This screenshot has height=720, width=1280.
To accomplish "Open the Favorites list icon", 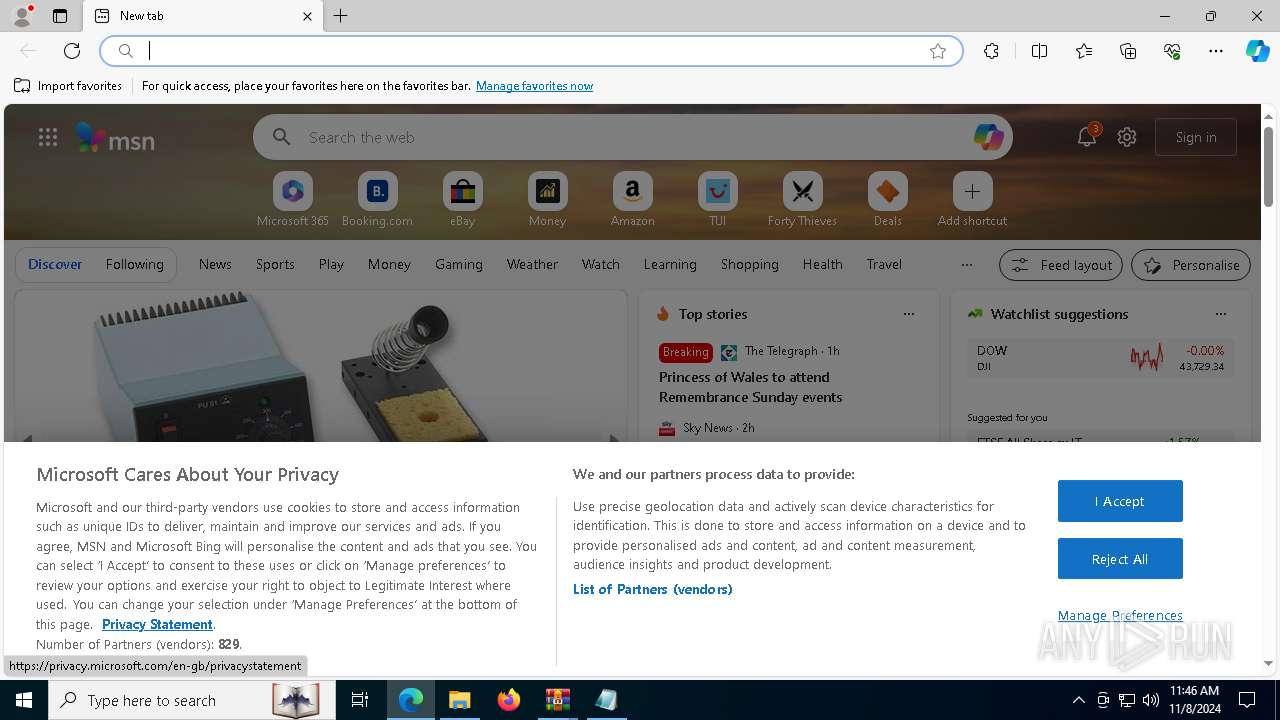I will [1084, 51].
